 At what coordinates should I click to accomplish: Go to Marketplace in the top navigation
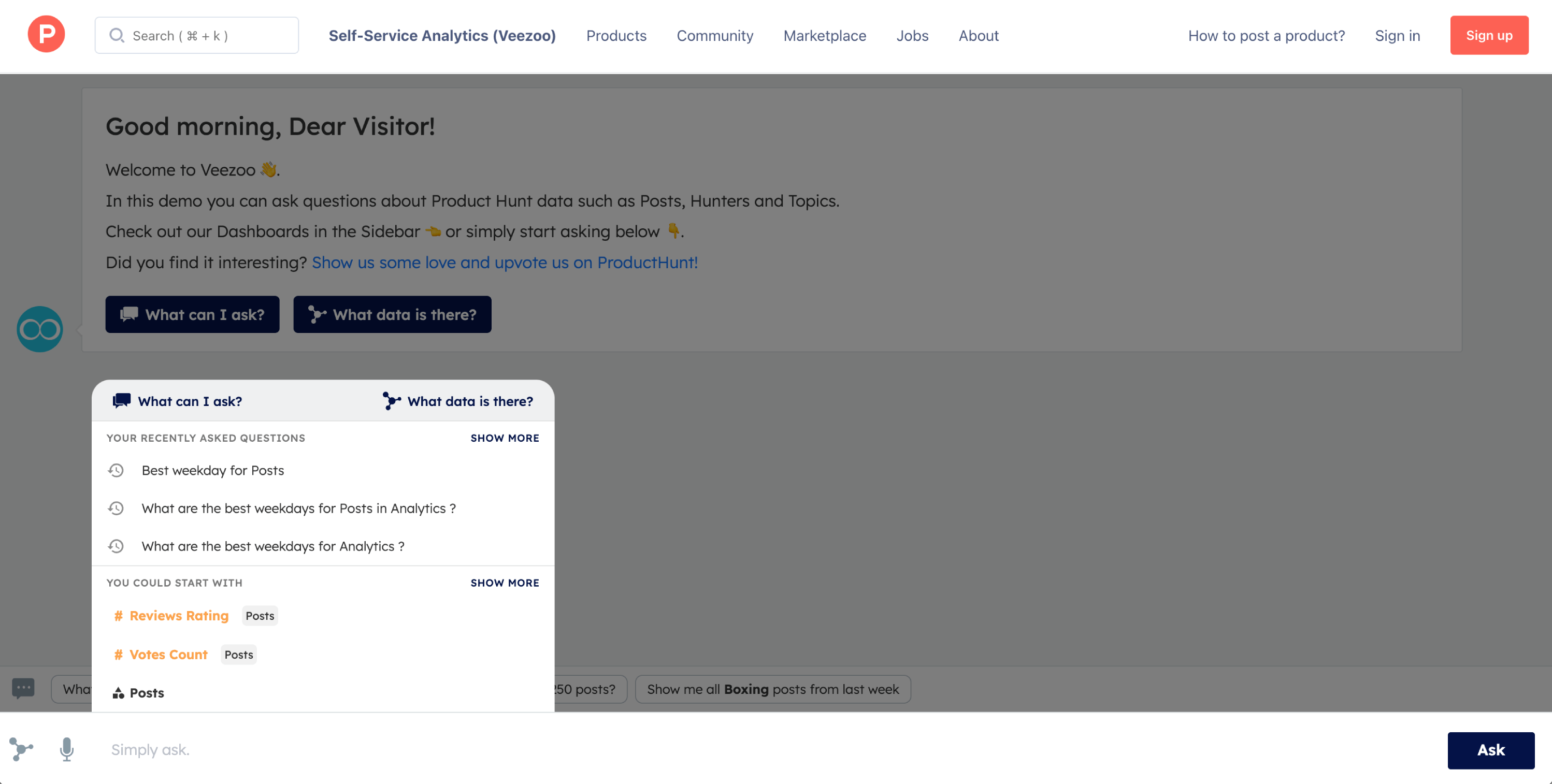[x=825, y=36]
